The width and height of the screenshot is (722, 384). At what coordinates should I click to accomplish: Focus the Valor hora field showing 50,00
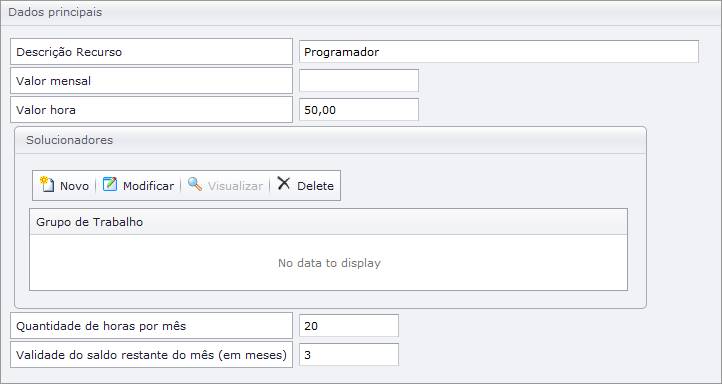point(359,110)
